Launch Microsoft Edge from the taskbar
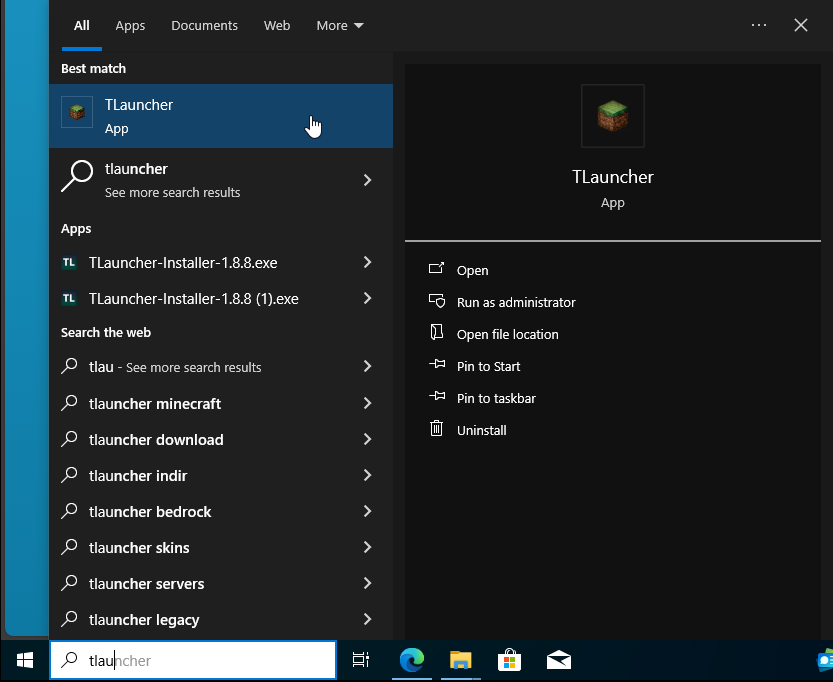This screenshot has width=833, height=682. (x=412, y=660)
